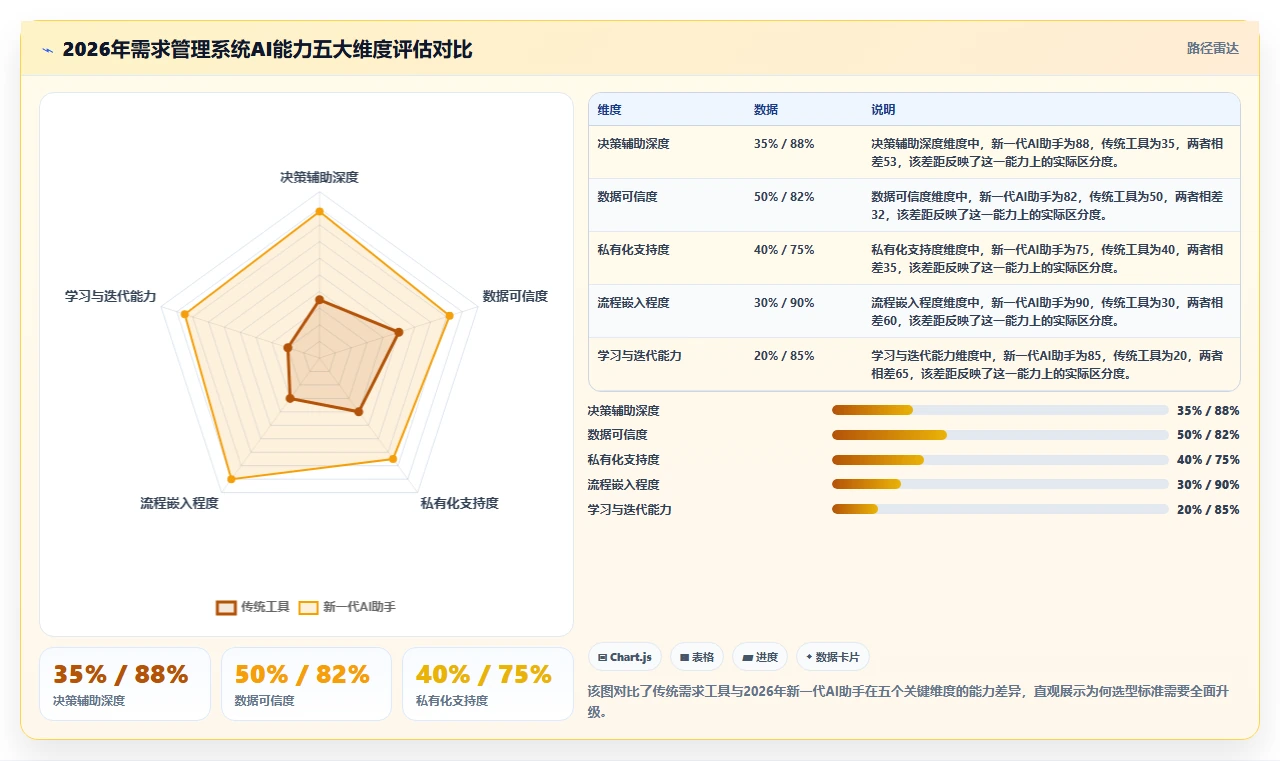Click the 数据 column header
1280x761 pixels.
tap(766, 110)
